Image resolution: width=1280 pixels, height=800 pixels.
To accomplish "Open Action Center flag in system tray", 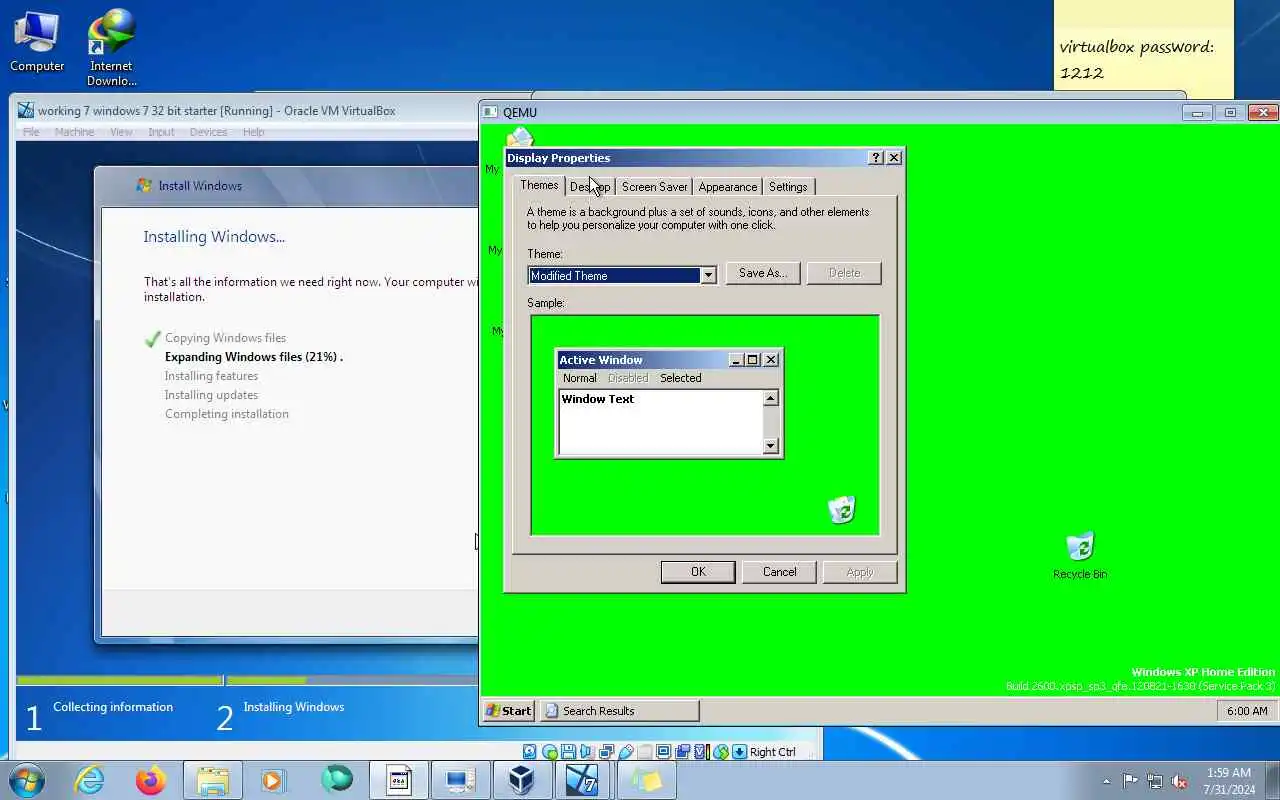I will [1130, 781].
